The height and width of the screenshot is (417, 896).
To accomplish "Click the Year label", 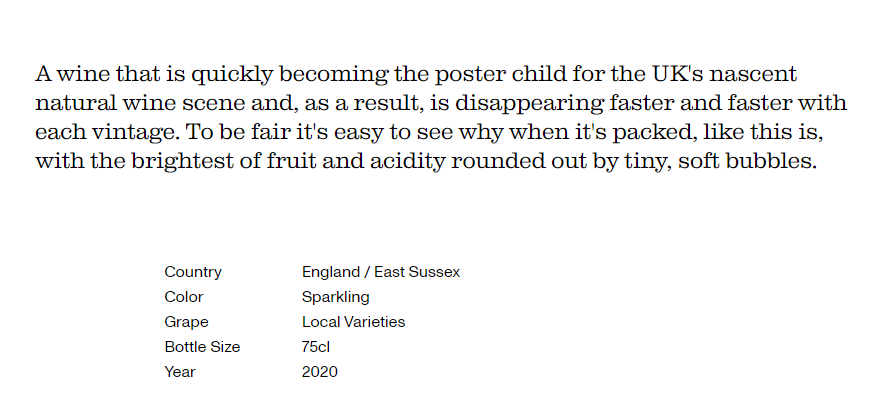I will click(x=180, y=372).
